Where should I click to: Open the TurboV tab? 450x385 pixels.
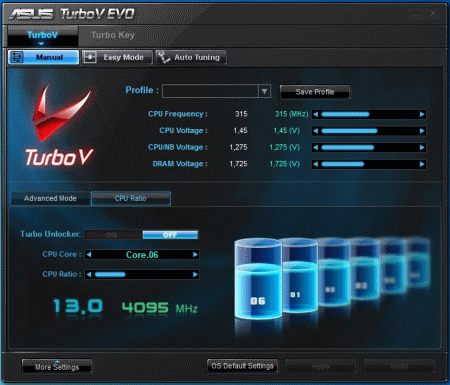point(43,36)
